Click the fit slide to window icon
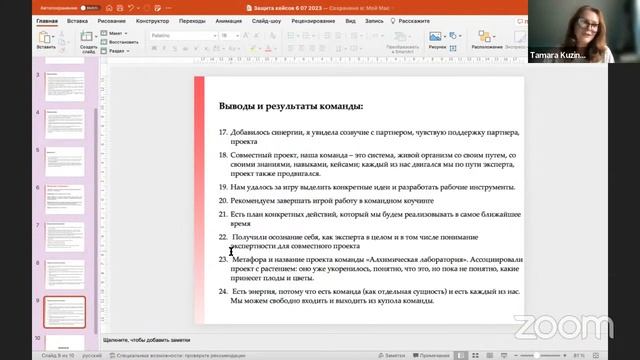640x360 pixels. [x=596, y=356]
